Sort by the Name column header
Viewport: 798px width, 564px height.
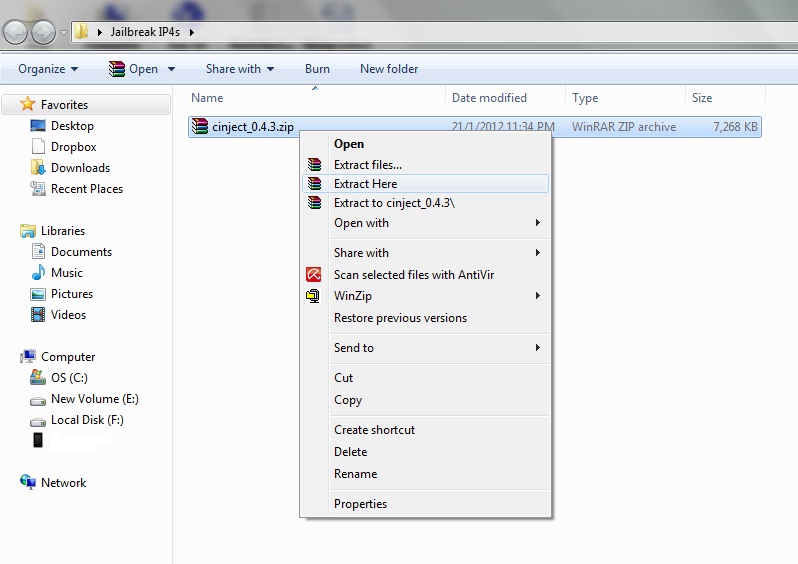[x=317, y=98]
